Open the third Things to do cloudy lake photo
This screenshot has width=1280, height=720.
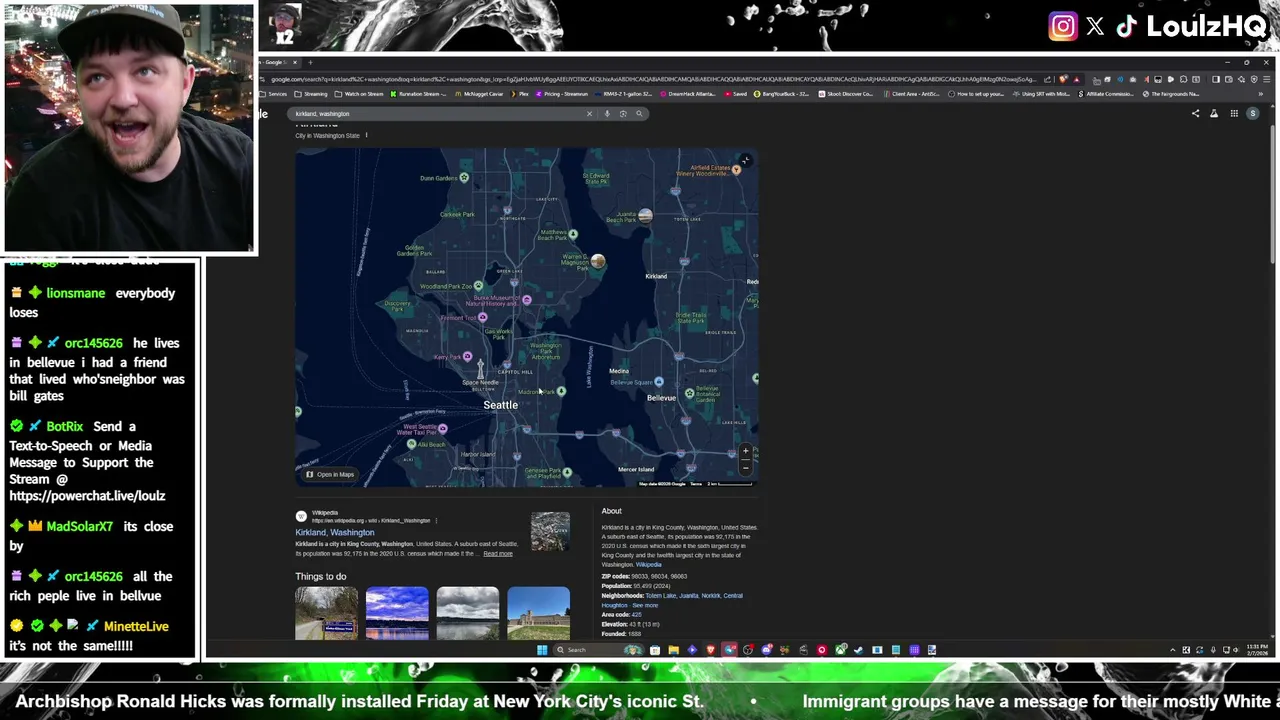click(468, 613)
